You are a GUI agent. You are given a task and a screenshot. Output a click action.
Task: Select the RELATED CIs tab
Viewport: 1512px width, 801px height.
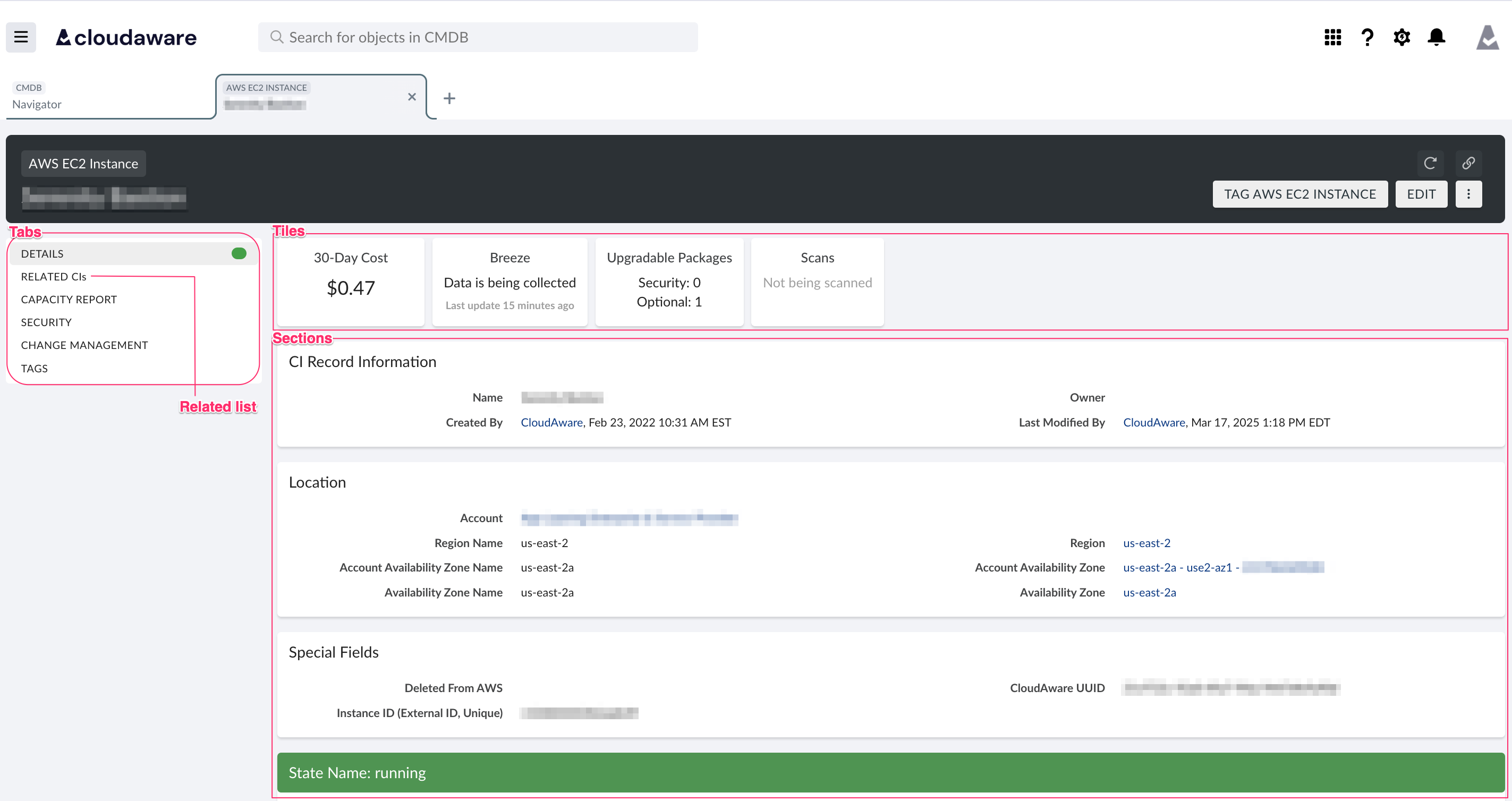54,276
